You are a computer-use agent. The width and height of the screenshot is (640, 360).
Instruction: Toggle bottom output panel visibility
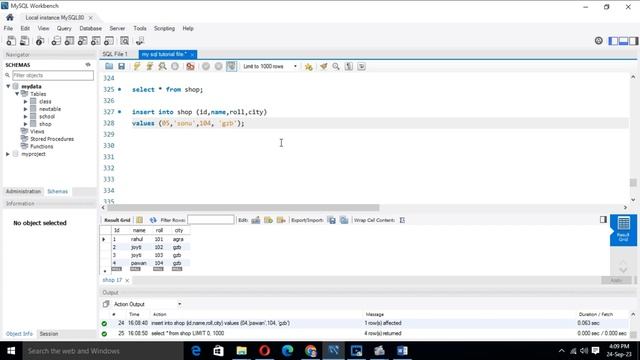(x=623, y=41)
